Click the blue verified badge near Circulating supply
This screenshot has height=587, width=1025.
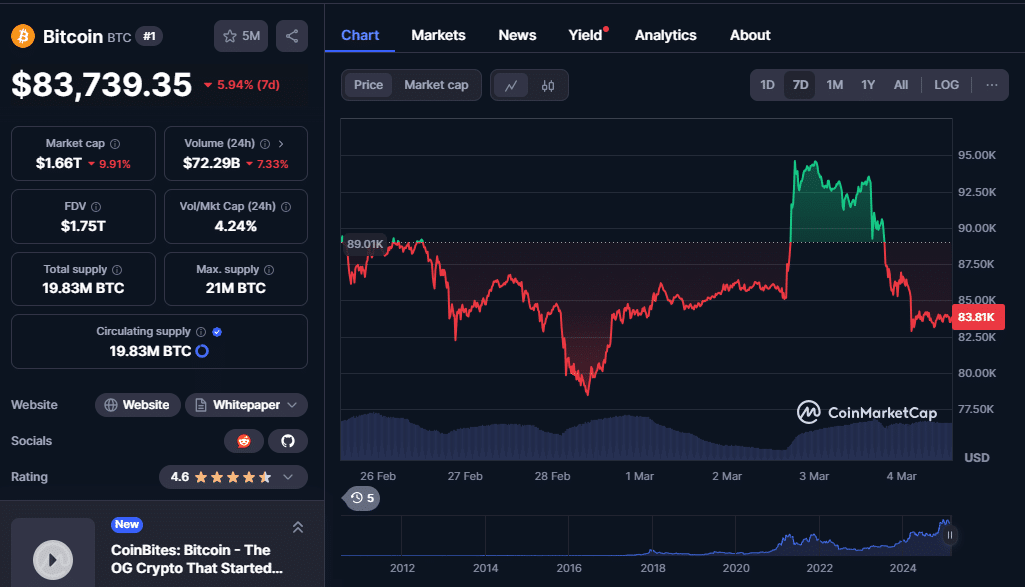click(217, 332)
